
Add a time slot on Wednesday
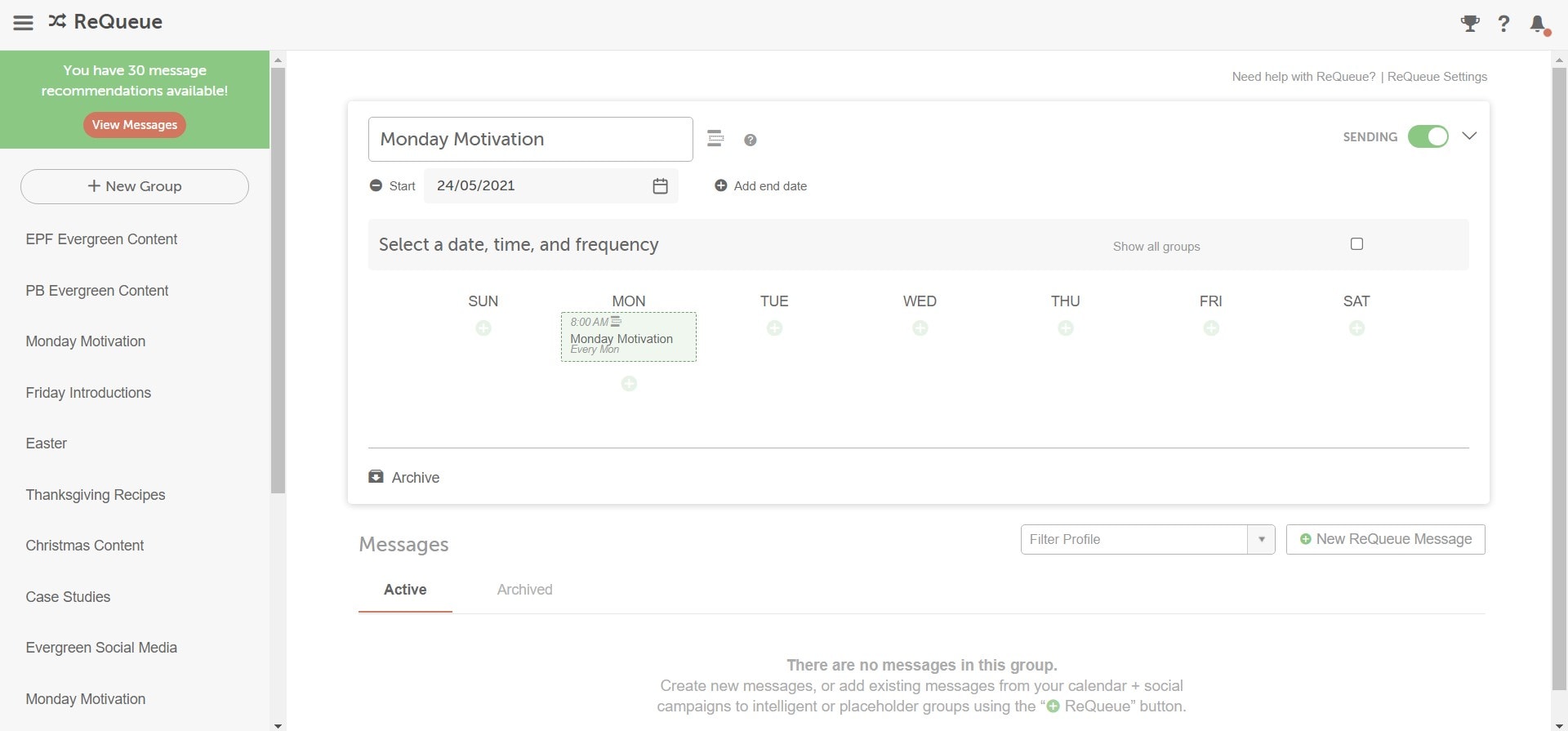point(920,328)
